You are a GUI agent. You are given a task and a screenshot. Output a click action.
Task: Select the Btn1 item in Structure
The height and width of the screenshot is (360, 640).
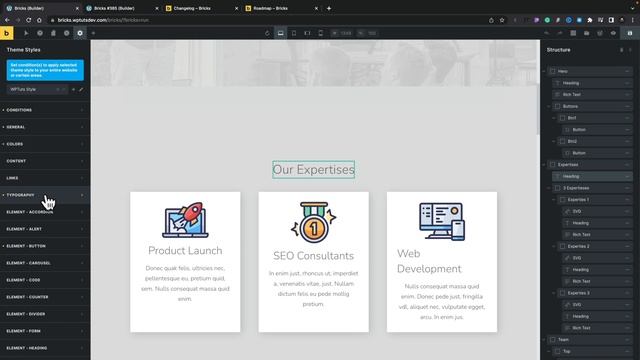(595, 118)
